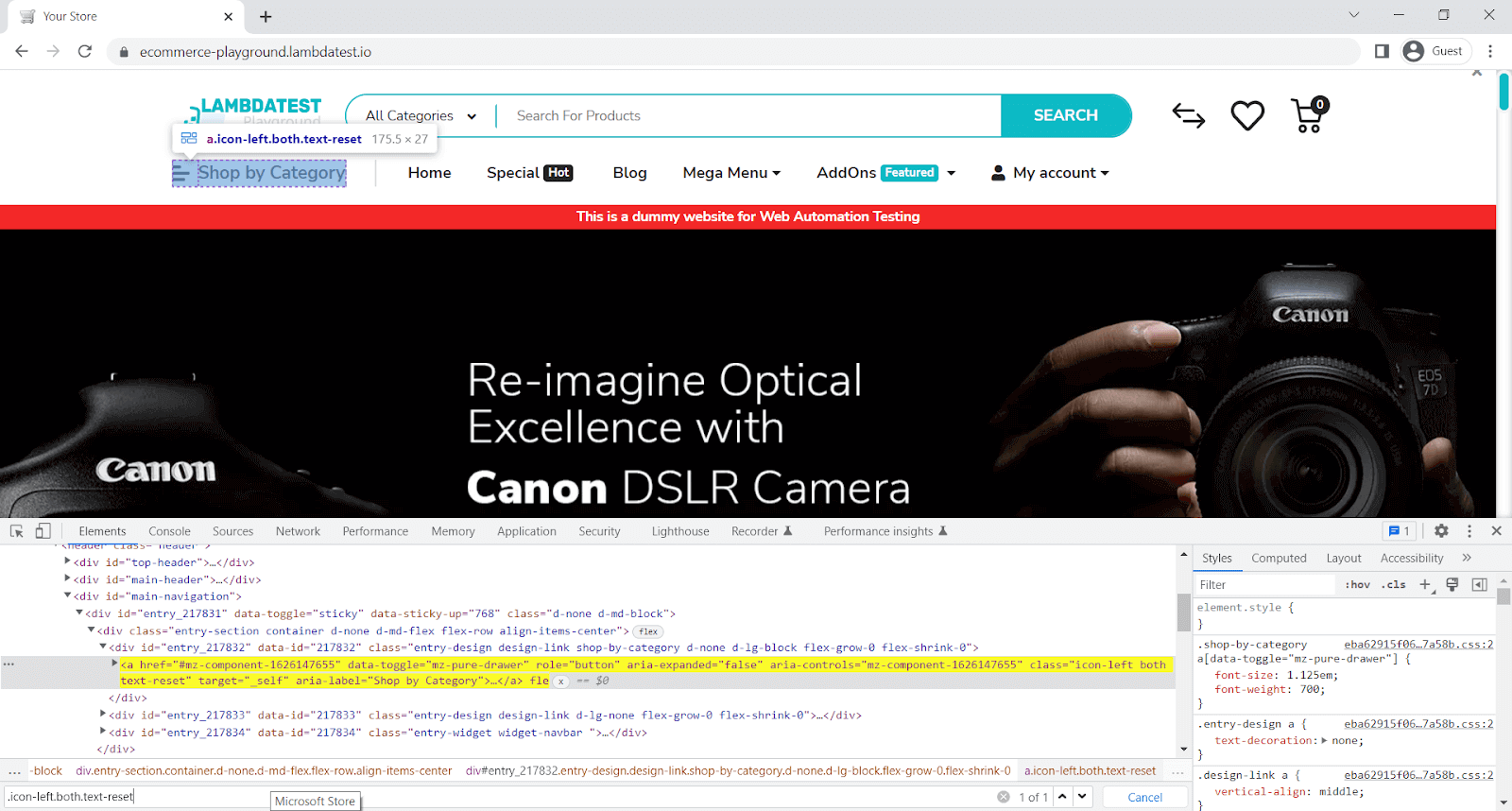This screenshot has height=811, width=1512.
Task: Open DevTools settings gear
Action: coord(1441,531)
